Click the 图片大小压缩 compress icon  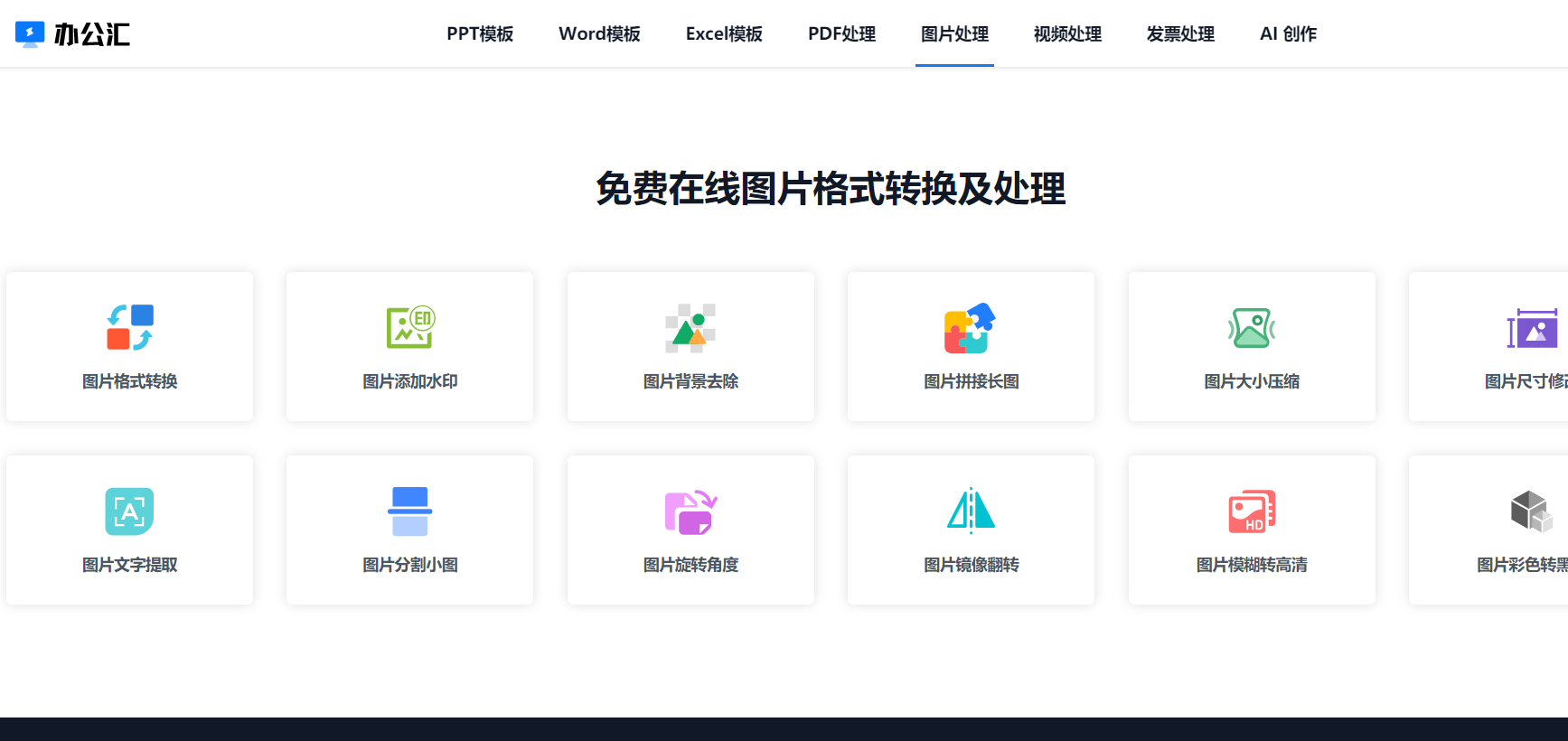point(1252,327)
